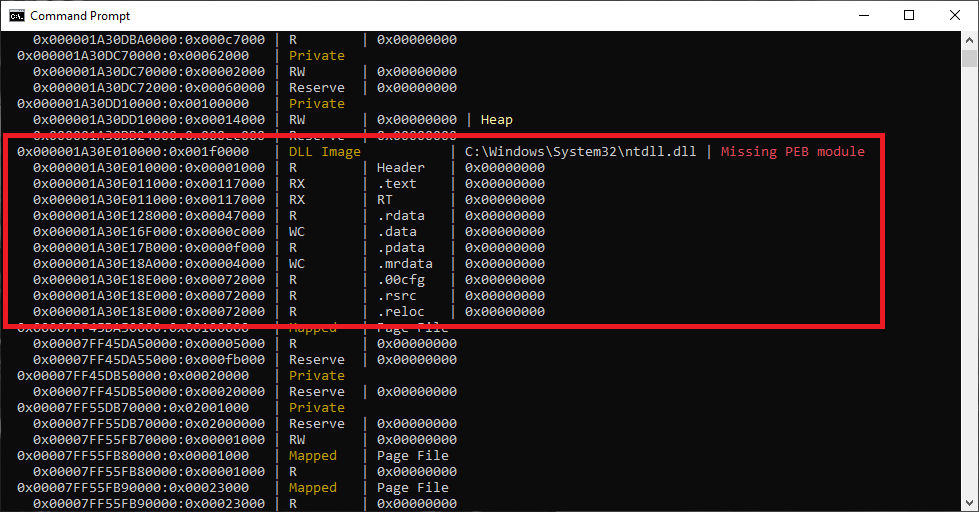The image size is (979, 512).
Task: Click the Heap label in the output
Action: pyautogui.click(x=496, y=120)
